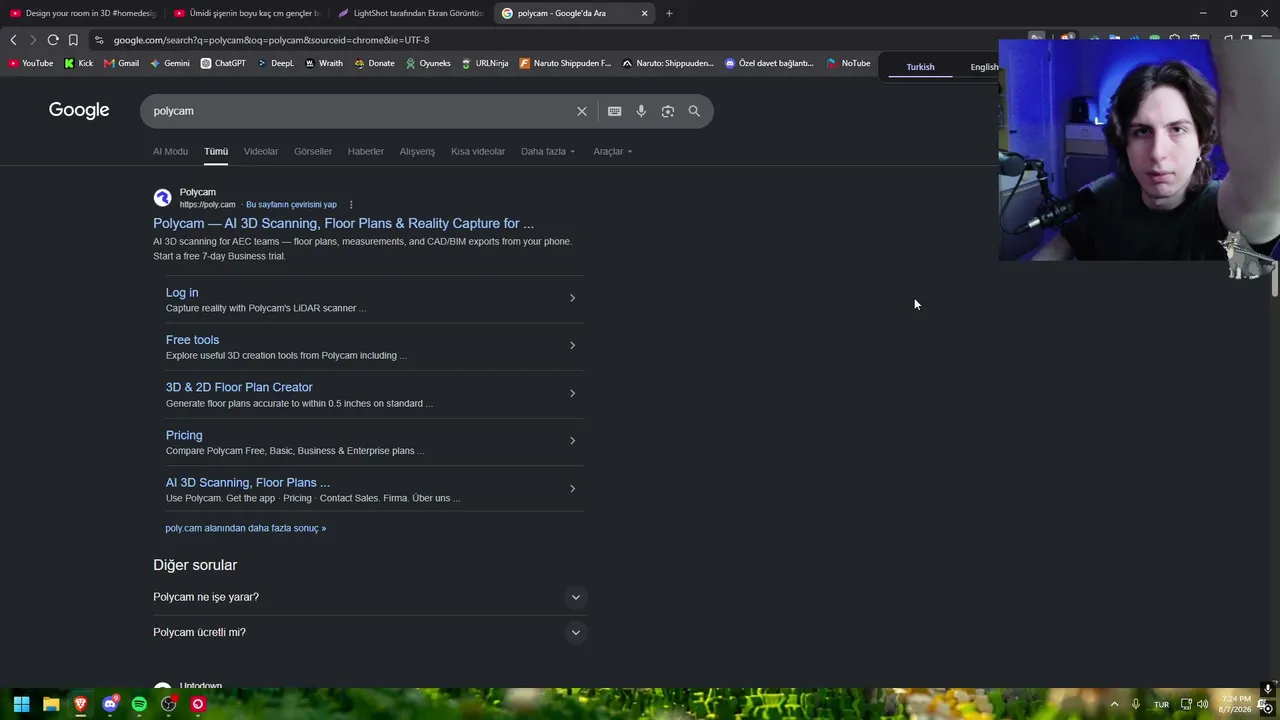Clear the search box with the X icon
Viewport: 1280px width, 720px height.
coord(581,111)
